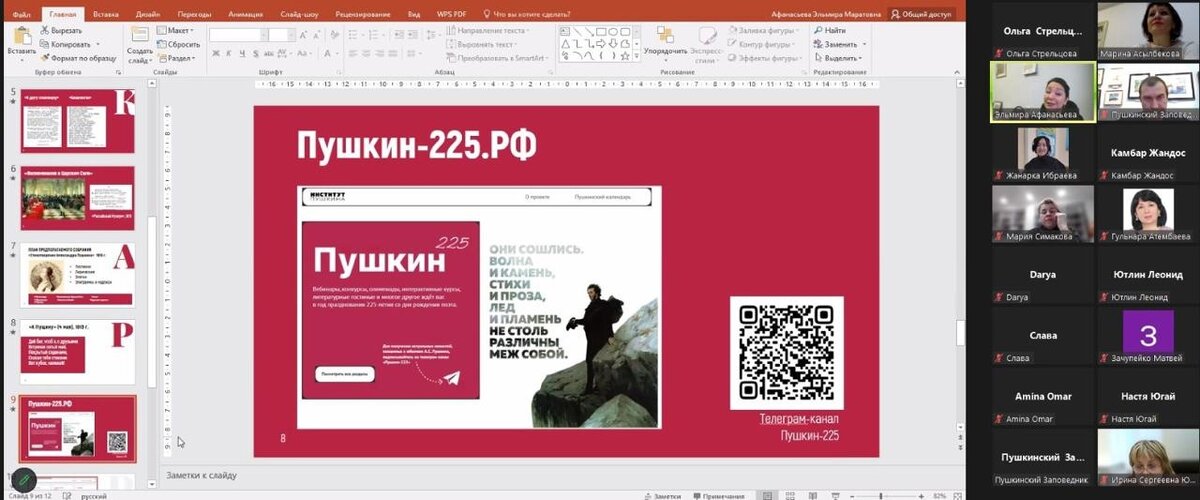The width and height of the screenshot is (1200, 500).
Task: Click Вырезать (cut) scissors button
Action: [60, 31]
